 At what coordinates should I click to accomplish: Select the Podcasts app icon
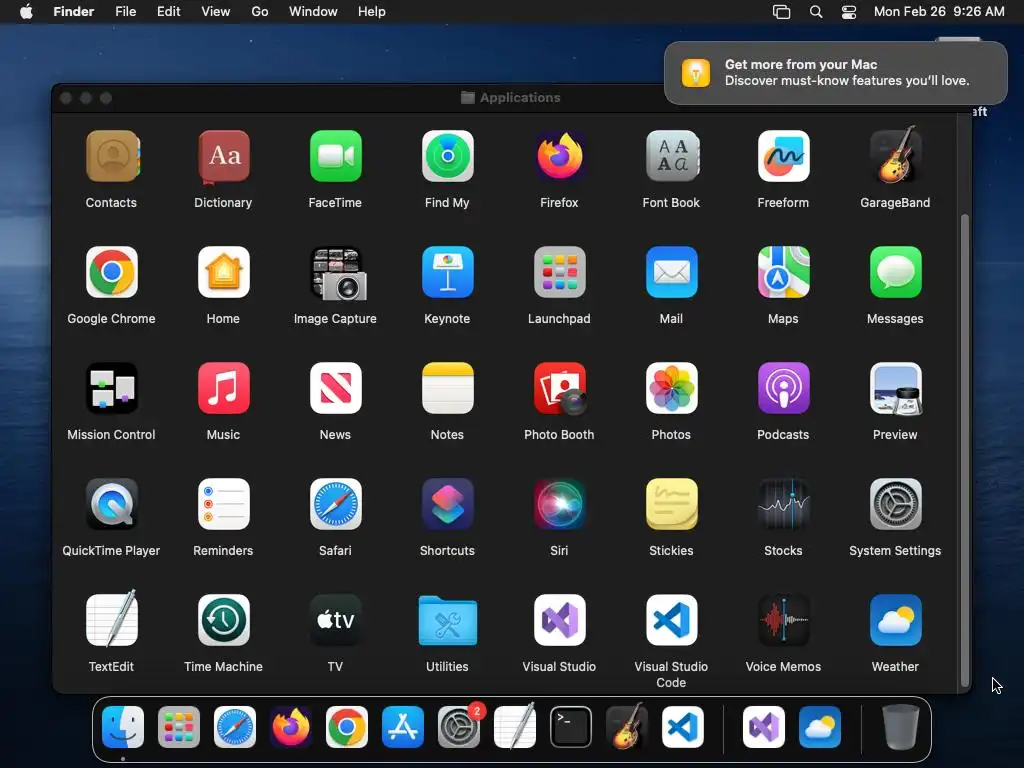pyautogui.click(x=783, y=388)
